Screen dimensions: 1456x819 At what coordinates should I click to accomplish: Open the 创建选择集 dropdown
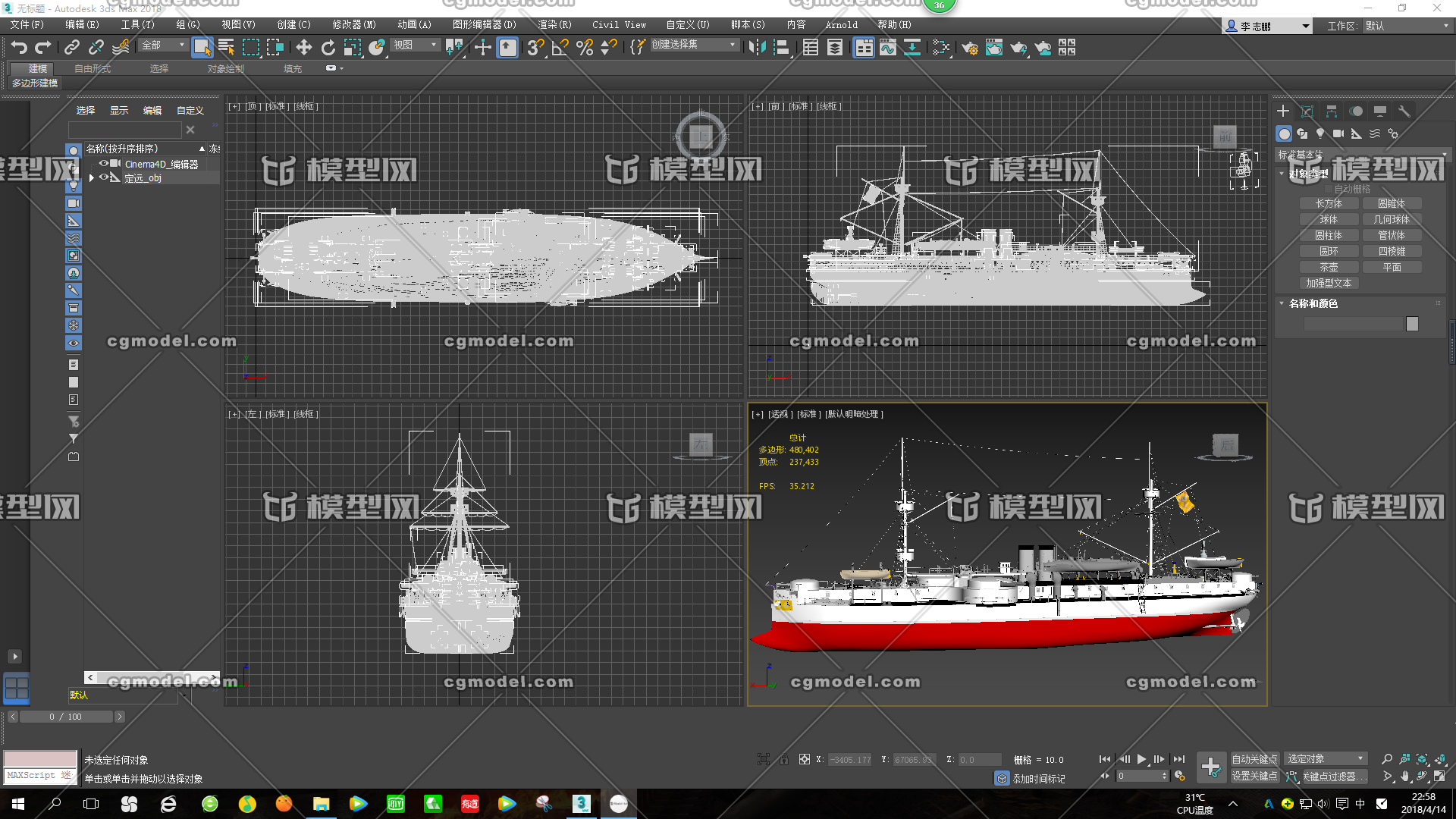[x=694, y=45]
